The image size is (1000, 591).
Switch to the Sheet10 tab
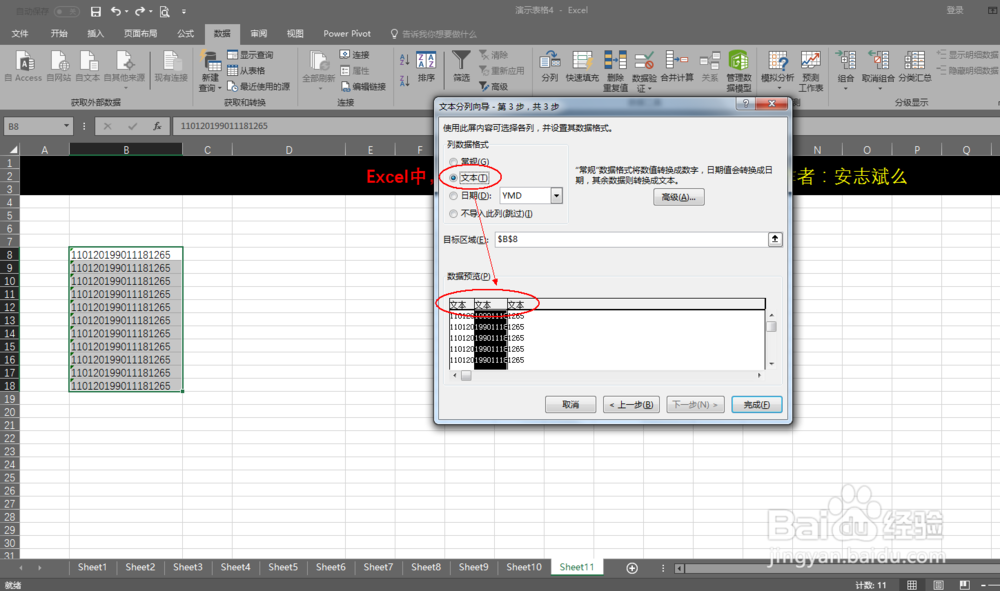tap(524, 567)
